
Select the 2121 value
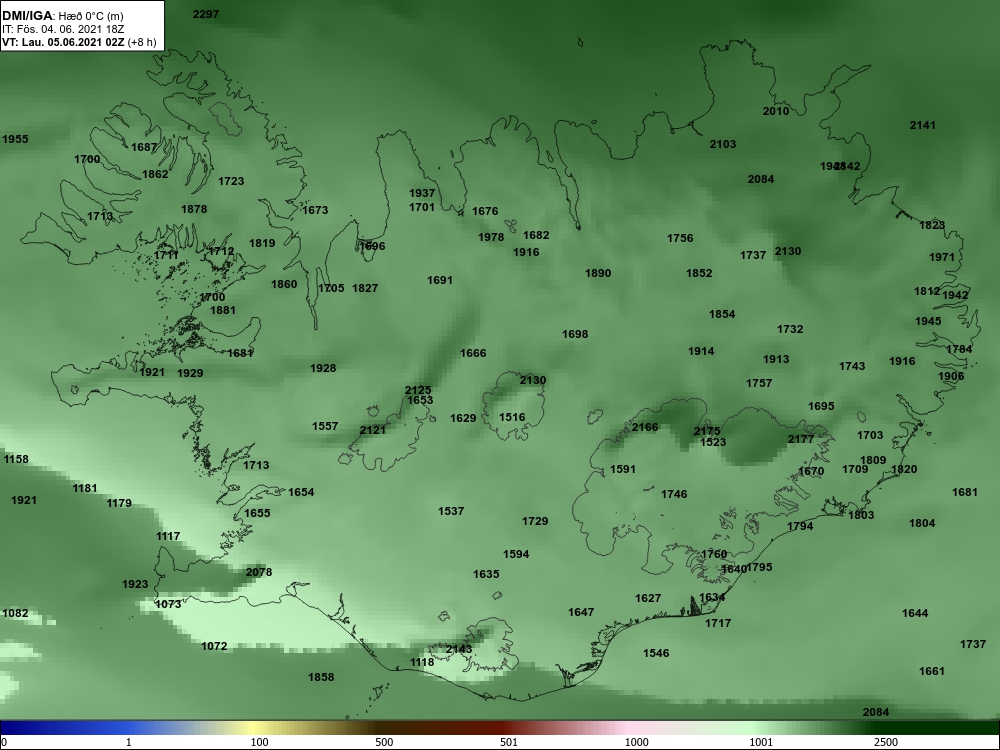point(373,430)
